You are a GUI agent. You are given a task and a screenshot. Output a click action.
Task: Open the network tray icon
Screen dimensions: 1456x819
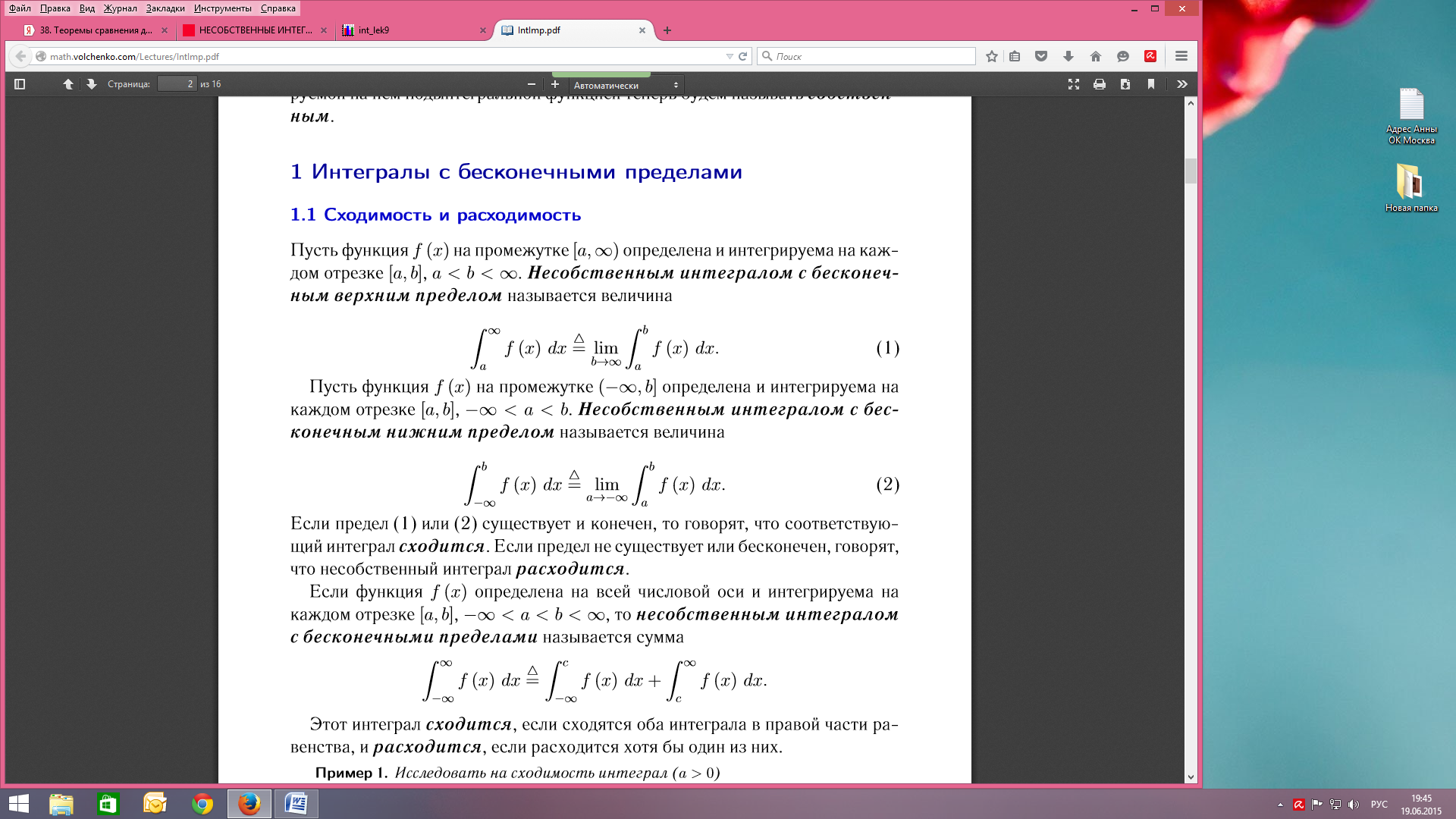click(x=1335, y=805)
